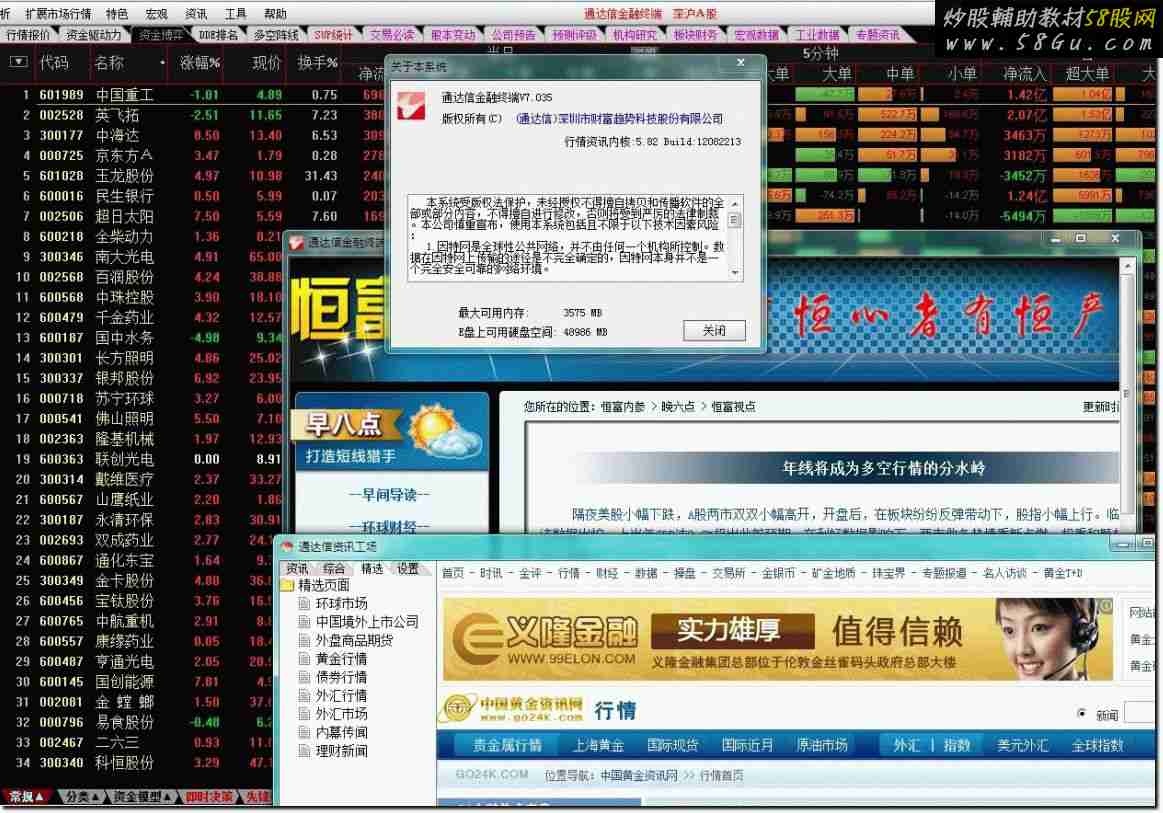
Task: Click the 义隆金融 banner advertisement
Action: click(x=777, y=639)
